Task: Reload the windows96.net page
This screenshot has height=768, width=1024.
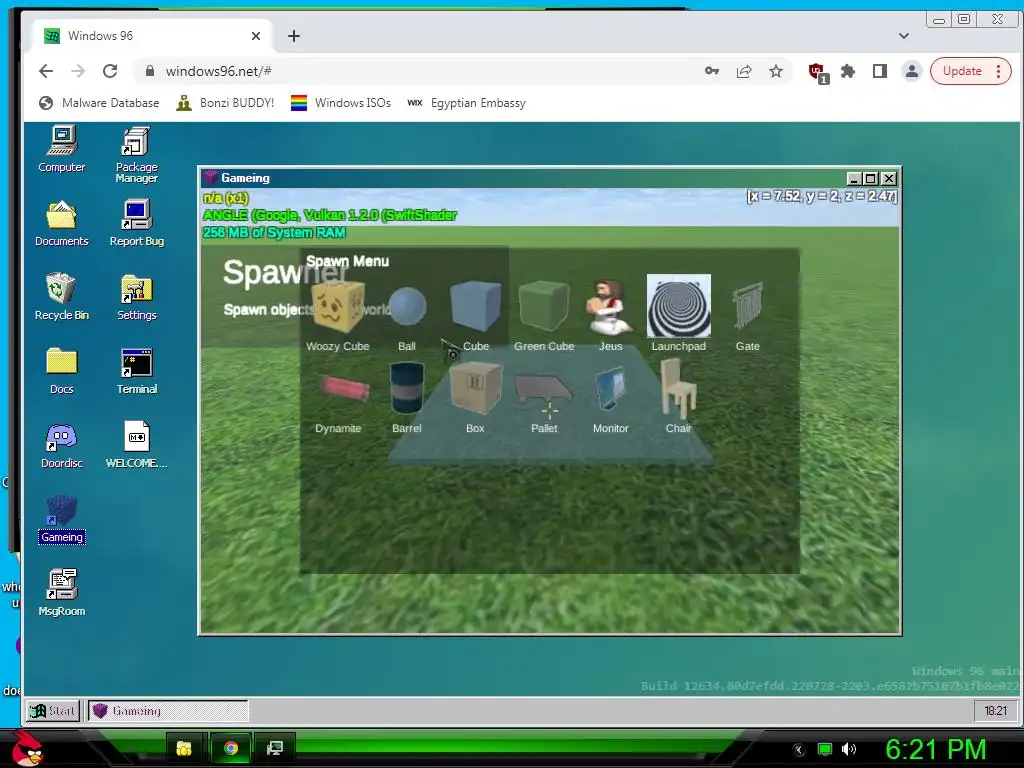Action: coord(110,71)
